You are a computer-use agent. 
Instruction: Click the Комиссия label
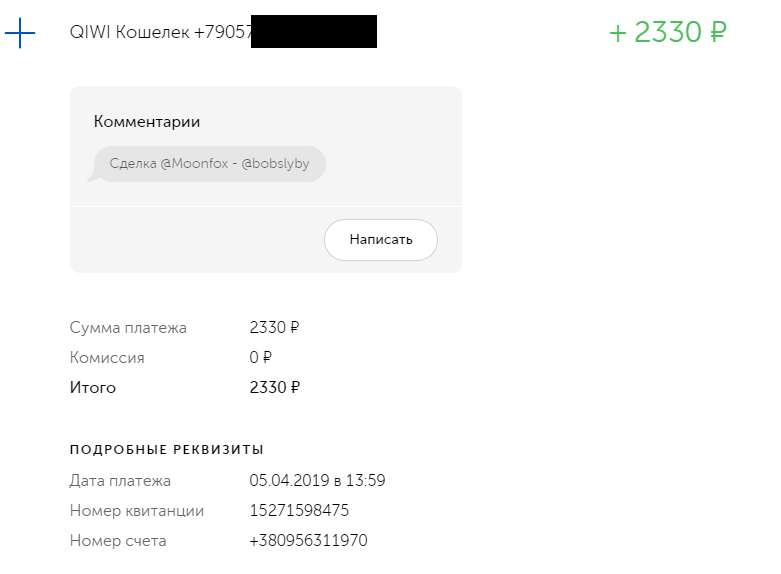point(107,358)
